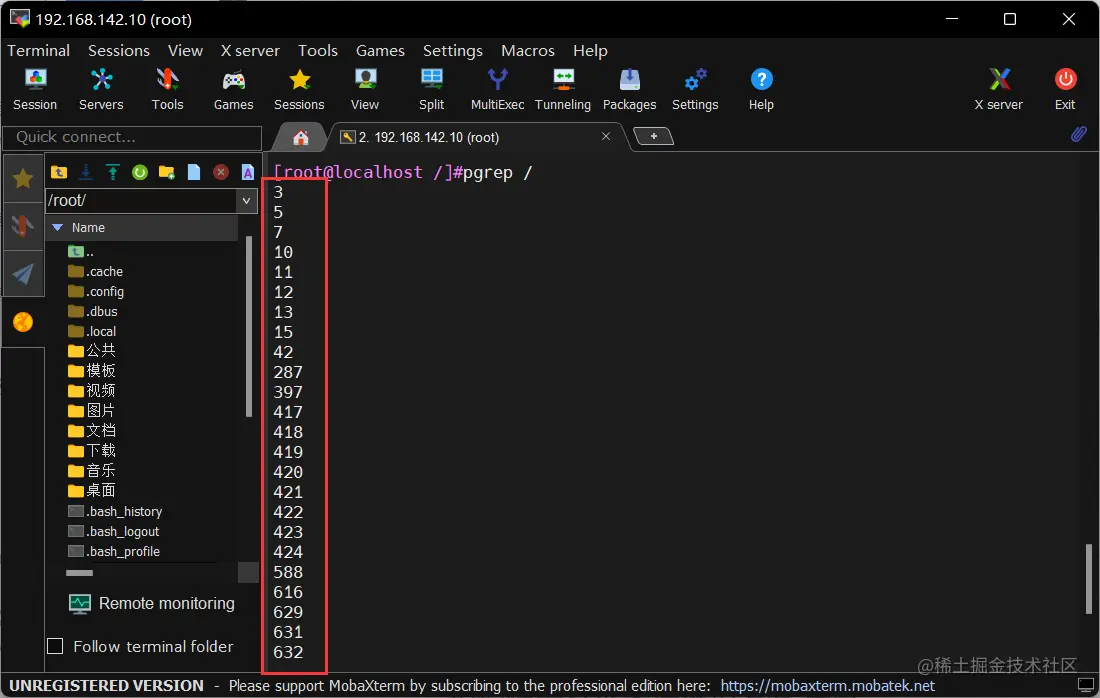The width and height of the screenshot is (1100, 698).
Task: Upload files green arrow icon in SFTP toolbar
Action: [112, 172]
